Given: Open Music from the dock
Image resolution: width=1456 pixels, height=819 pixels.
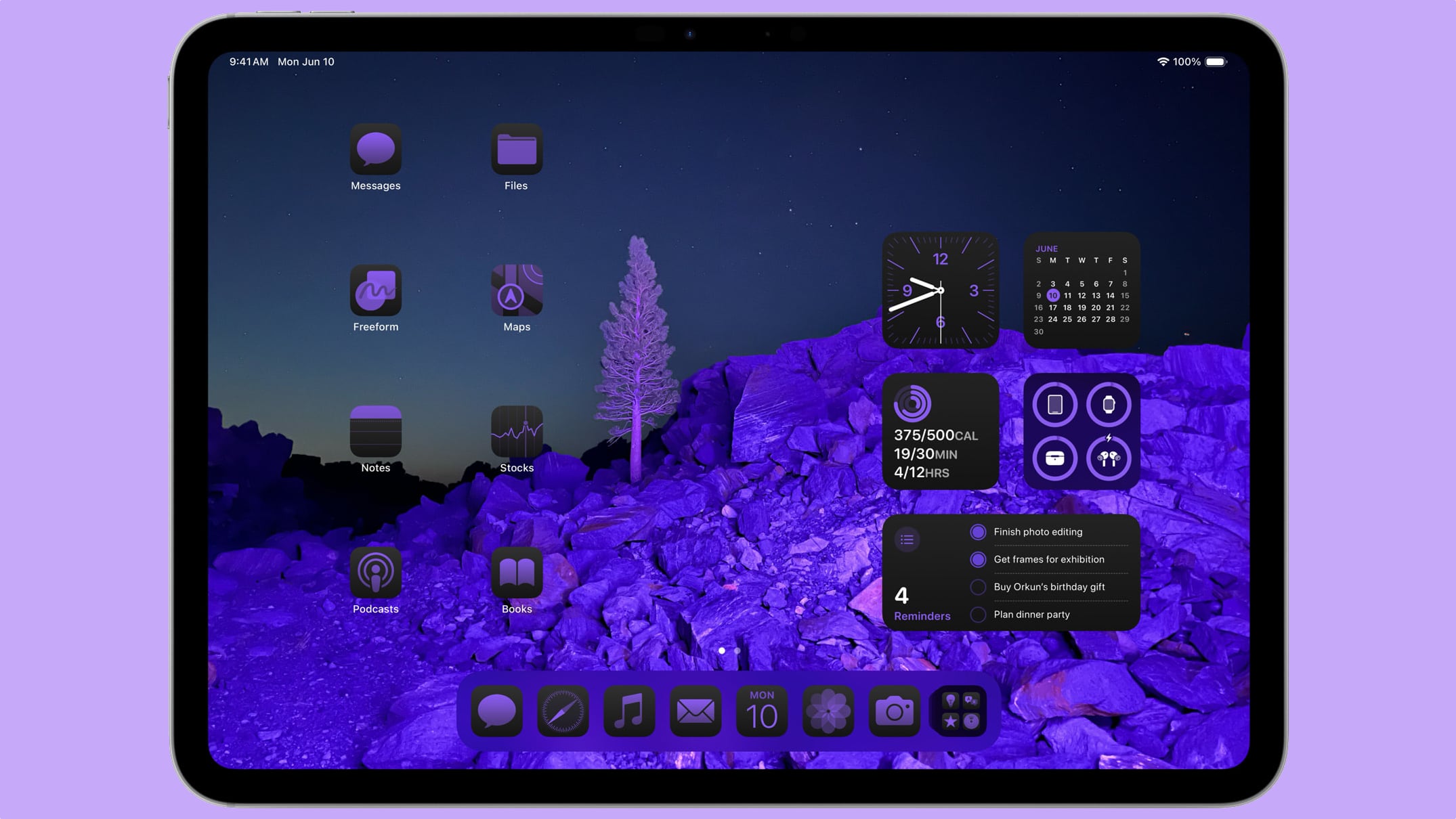Looking at the screenshot, I should 629,711.
